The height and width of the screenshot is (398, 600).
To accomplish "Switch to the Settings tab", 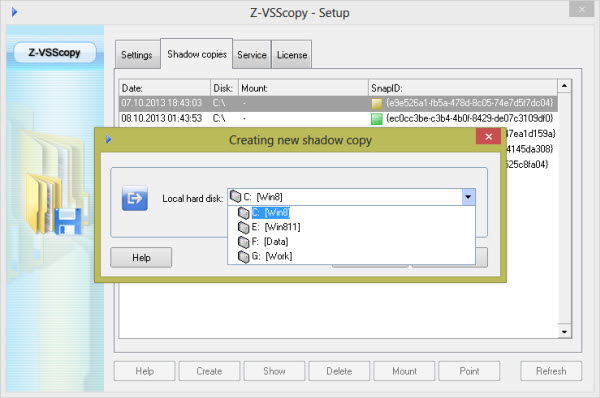I will pos(137,55).
